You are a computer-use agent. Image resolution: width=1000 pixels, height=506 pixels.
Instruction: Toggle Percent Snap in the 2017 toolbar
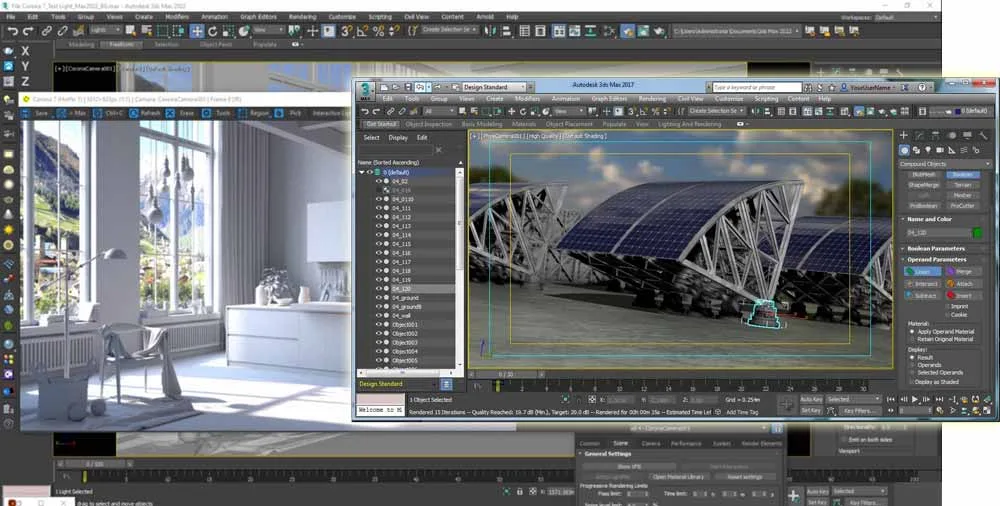[655, 111]
